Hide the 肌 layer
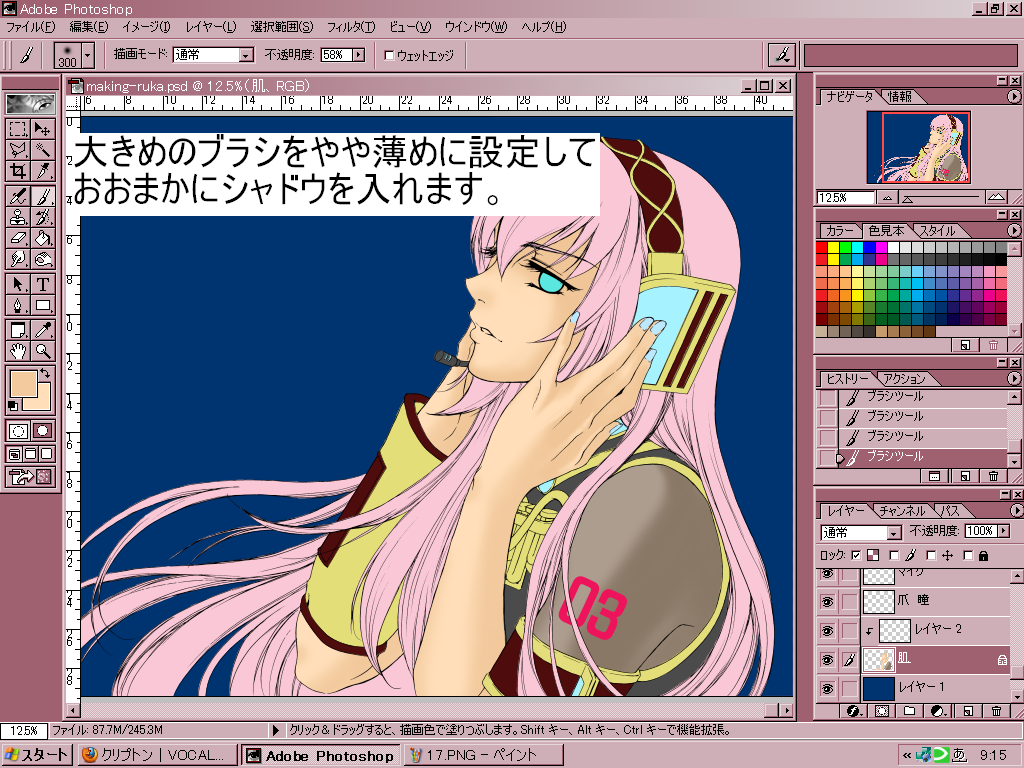Image resolution: width=1024 pixels, height=768 pixels. pos(827,660)
